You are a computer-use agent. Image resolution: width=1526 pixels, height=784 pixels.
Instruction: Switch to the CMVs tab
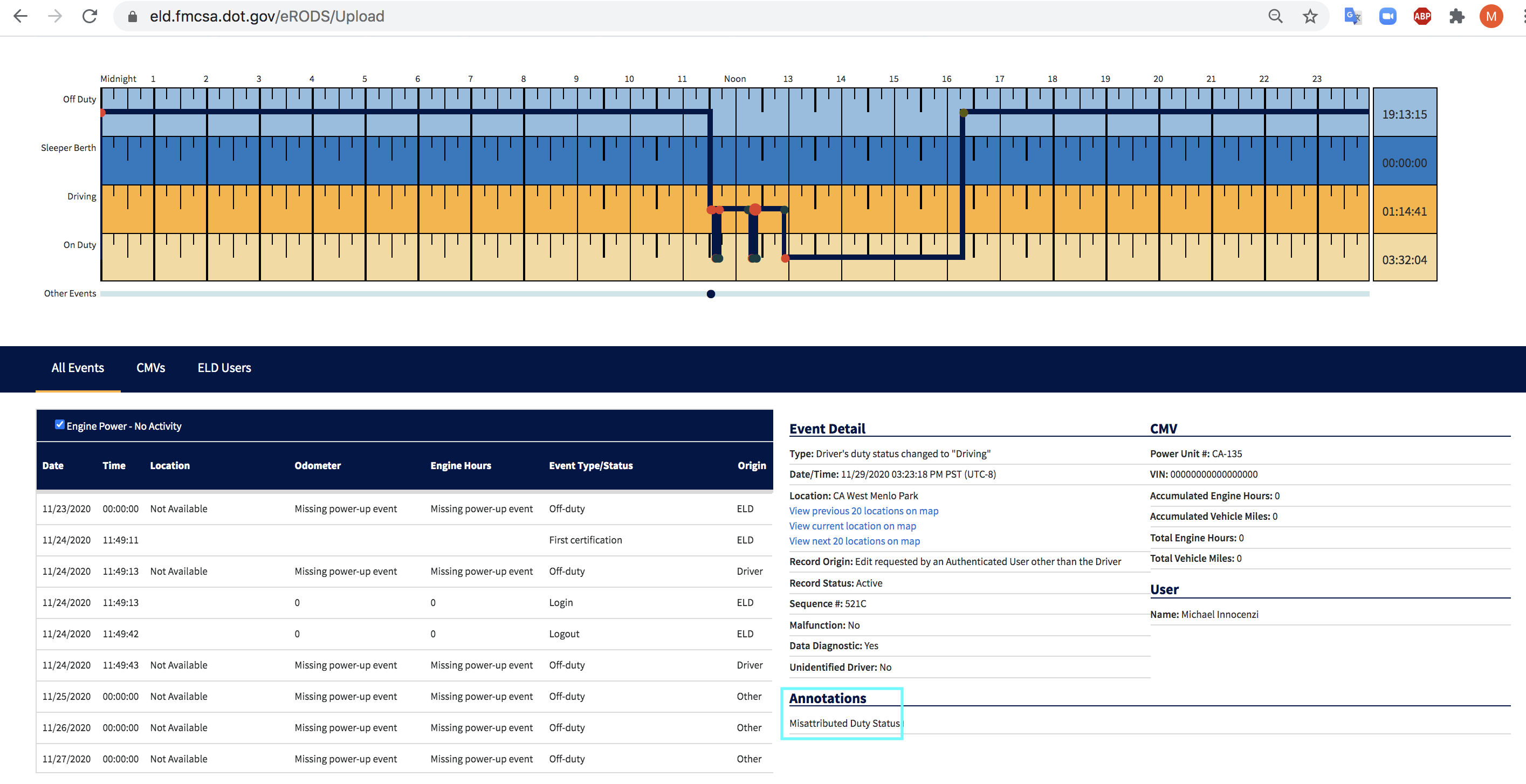tap(150, 368)
